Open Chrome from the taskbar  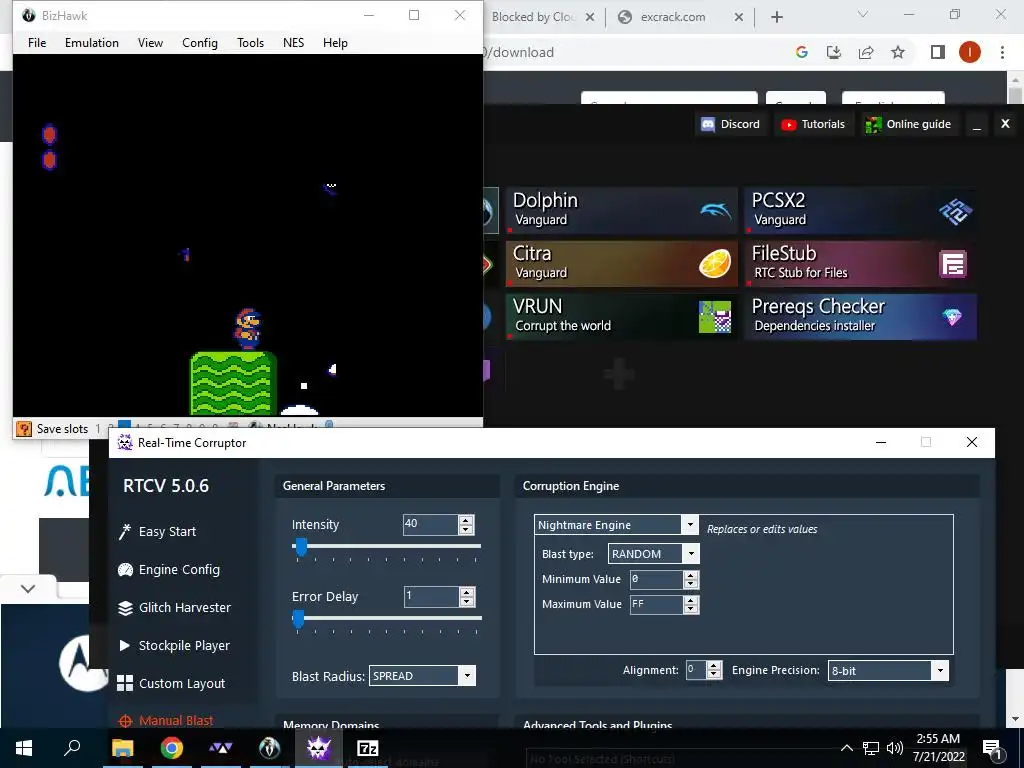point(172,748)
